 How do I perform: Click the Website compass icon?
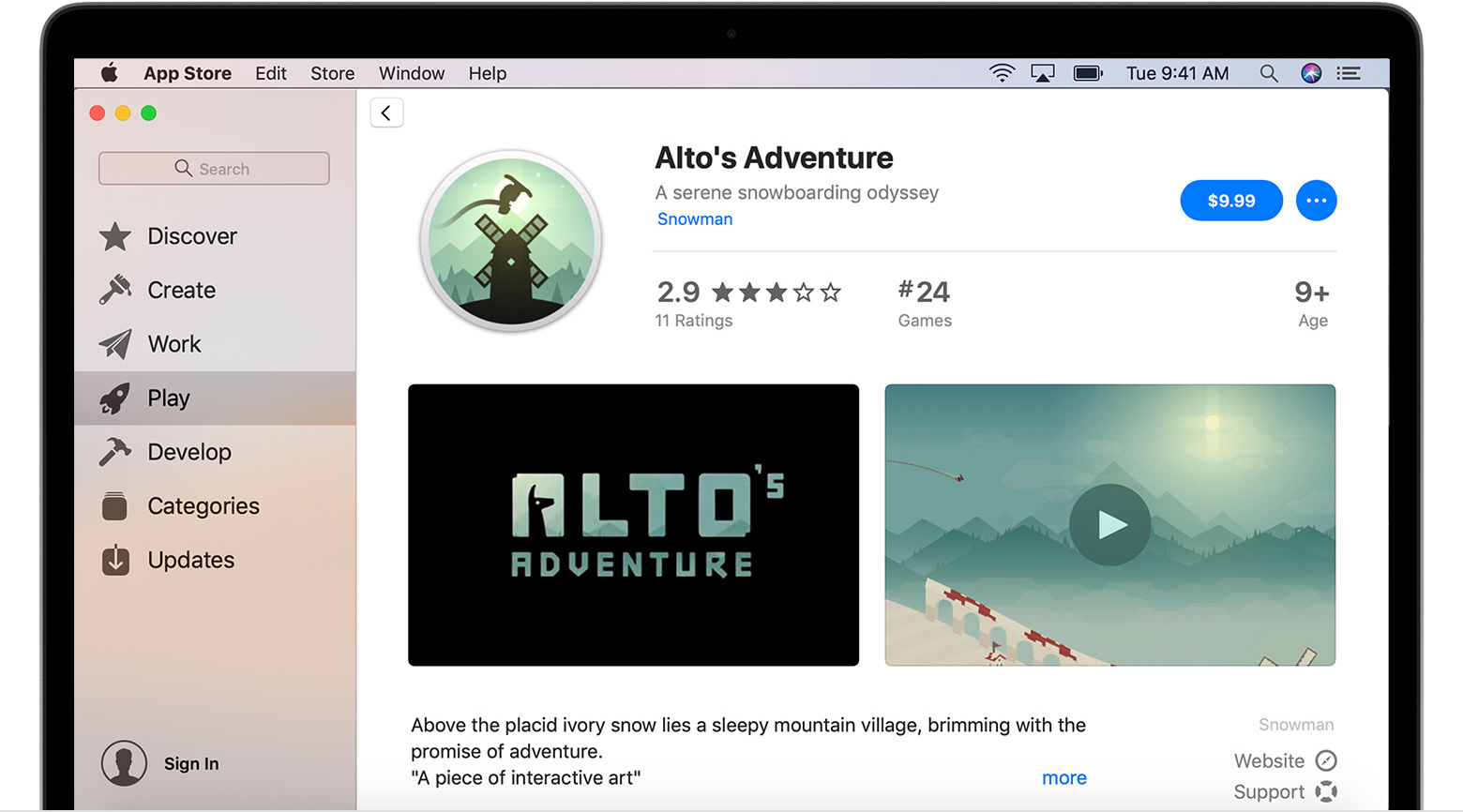click(1326, 760)
